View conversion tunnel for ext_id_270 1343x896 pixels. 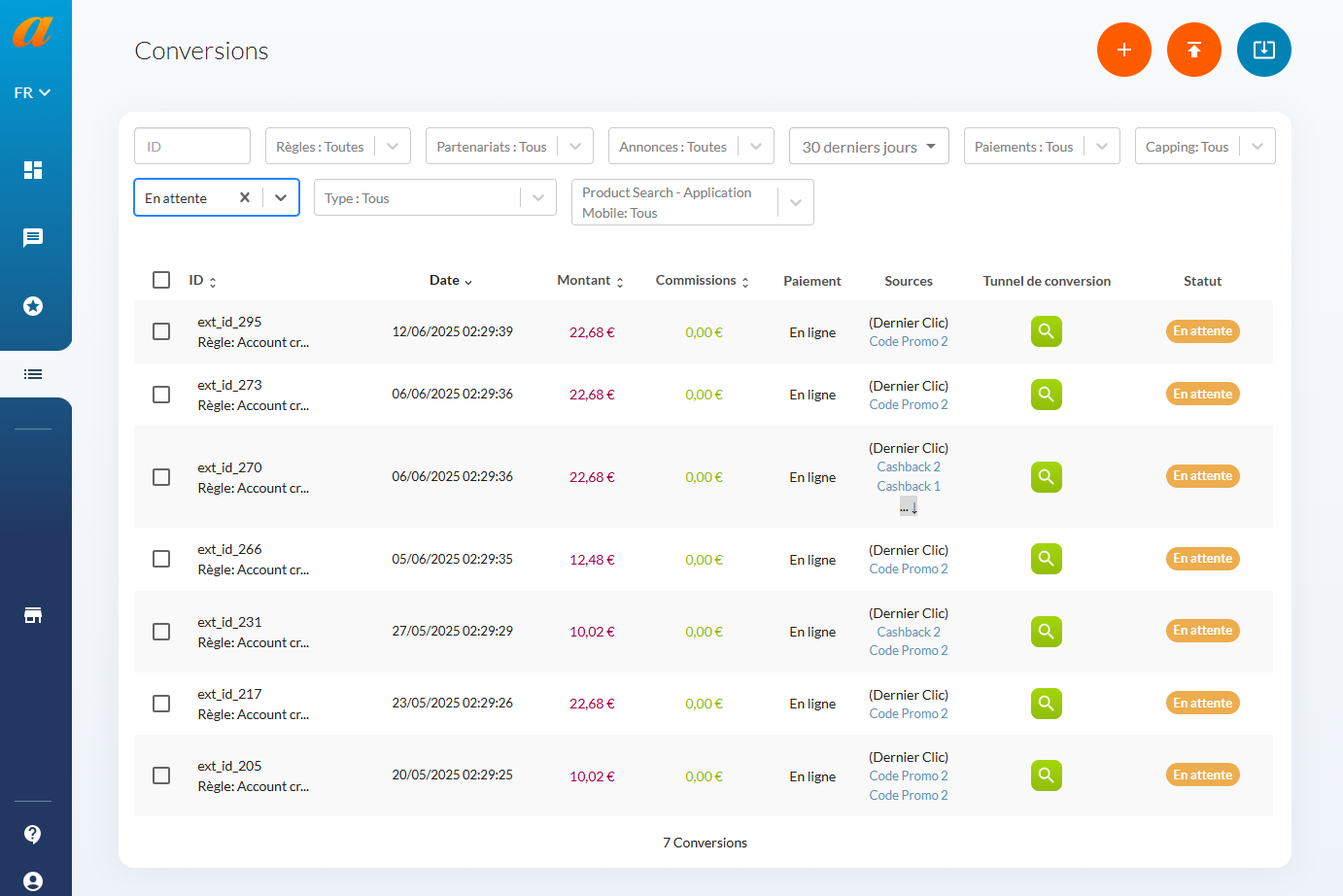1047,477
